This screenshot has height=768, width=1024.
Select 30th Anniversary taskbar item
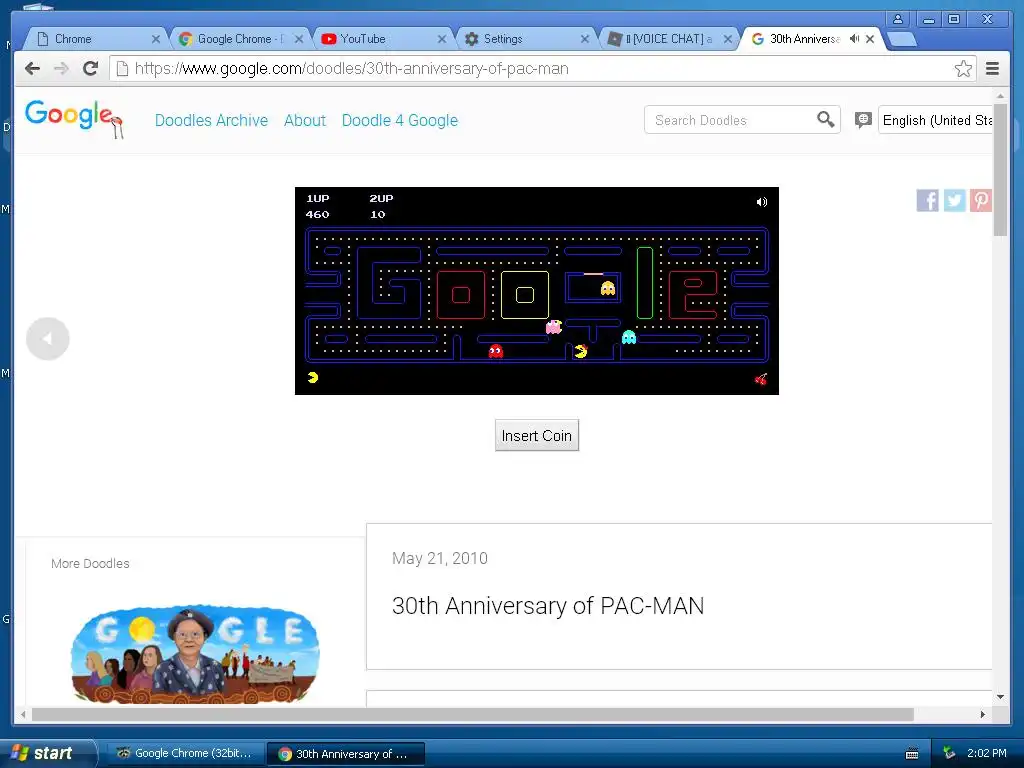346,754
